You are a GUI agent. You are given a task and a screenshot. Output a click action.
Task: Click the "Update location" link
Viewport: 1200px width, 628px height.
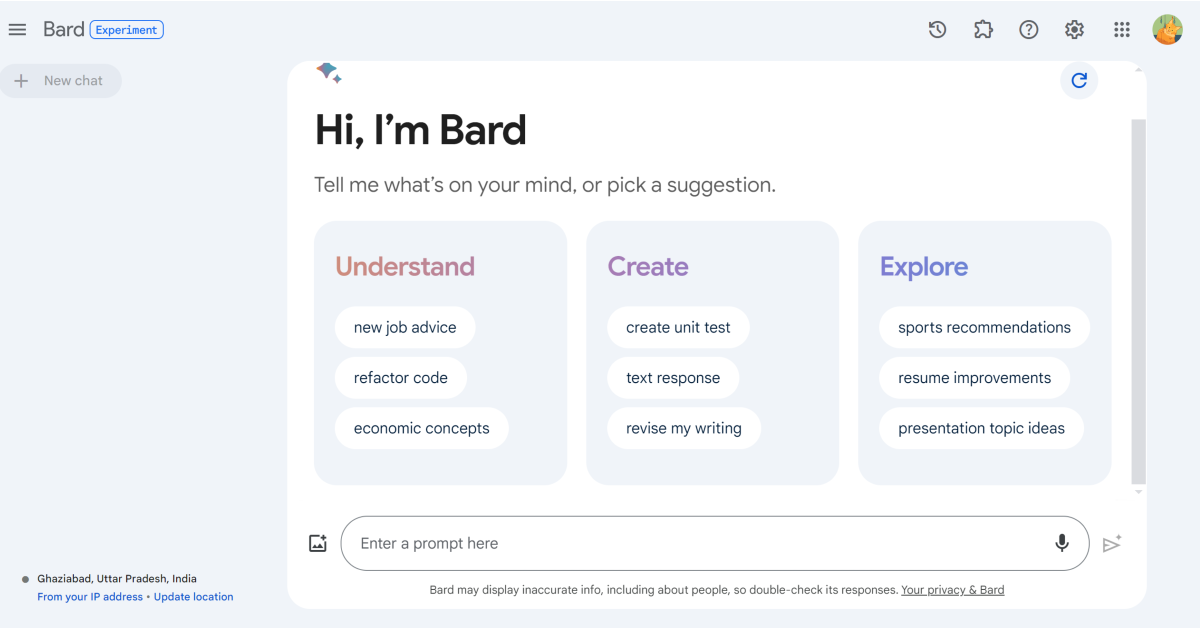193,597
